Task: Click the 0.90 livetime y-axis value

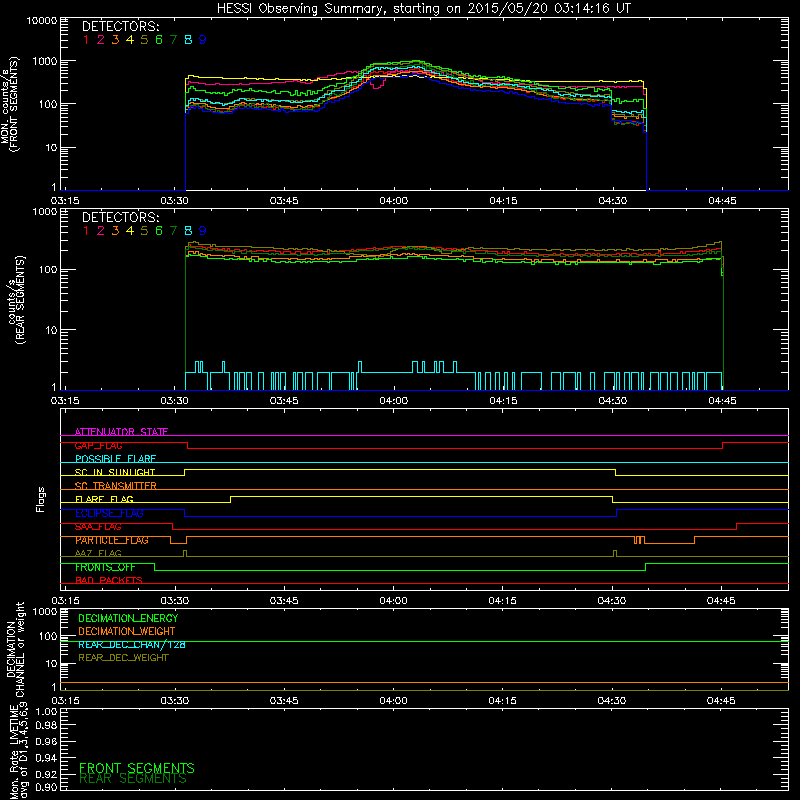Action: (46, 787)
